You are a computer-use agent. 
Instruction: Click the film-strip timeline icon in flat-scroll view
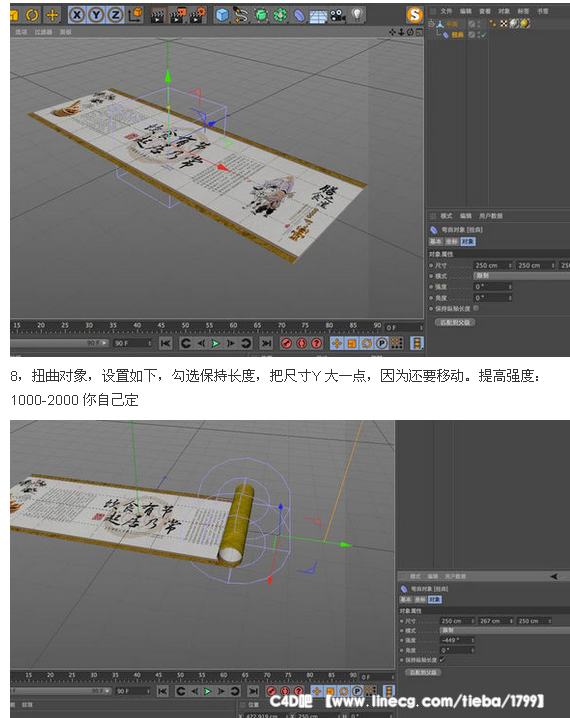click(416, 343)
